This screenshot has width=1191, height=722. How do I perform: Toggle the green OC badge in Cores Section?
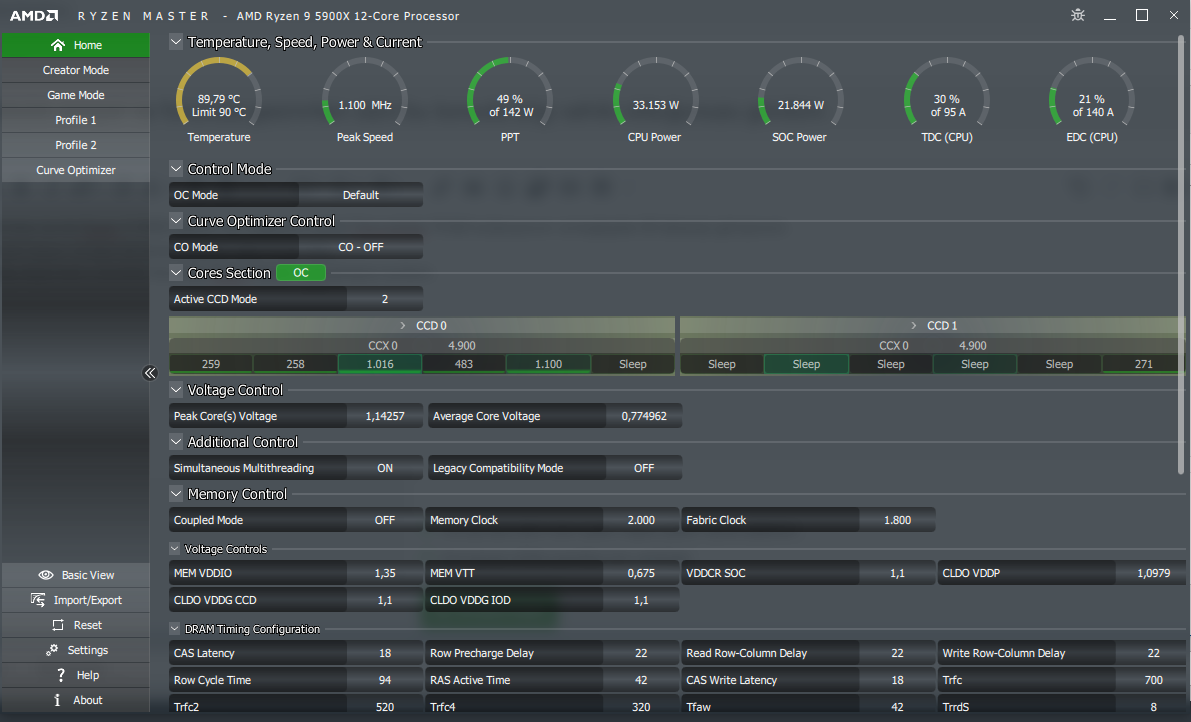point(301,273)
